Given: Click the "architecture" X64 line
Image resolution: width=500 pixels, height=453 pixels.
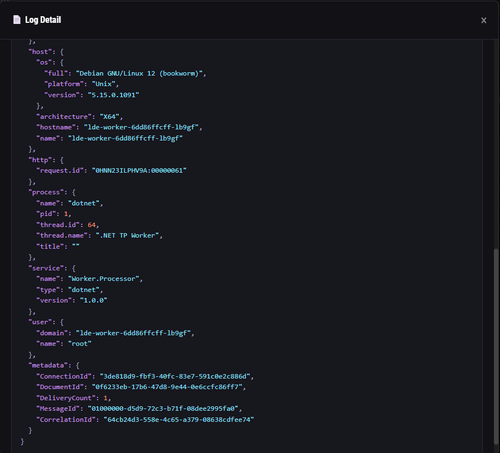Looking at the screenshot, I should (79, 117).
